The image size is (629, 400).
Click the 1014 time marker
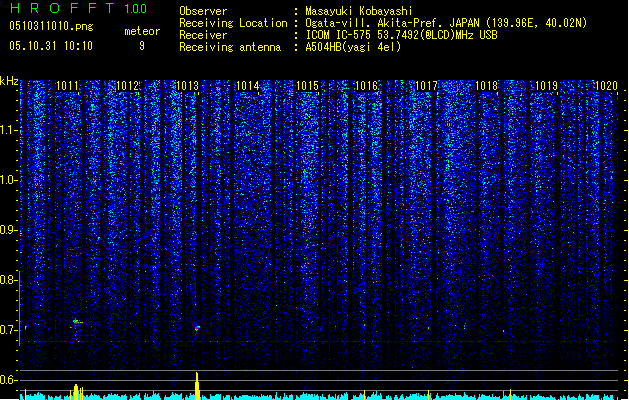pyautogui.click(x=248, y=86)
